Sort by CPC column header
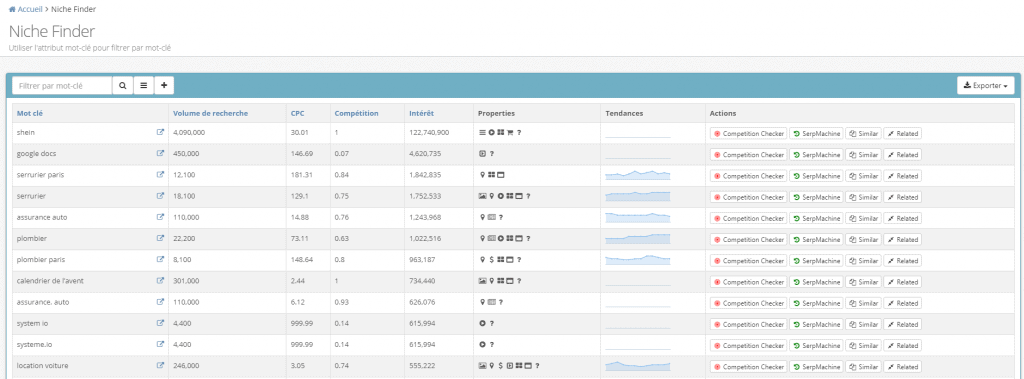This screenshot has width=1024, height=379. coord(297,113)
